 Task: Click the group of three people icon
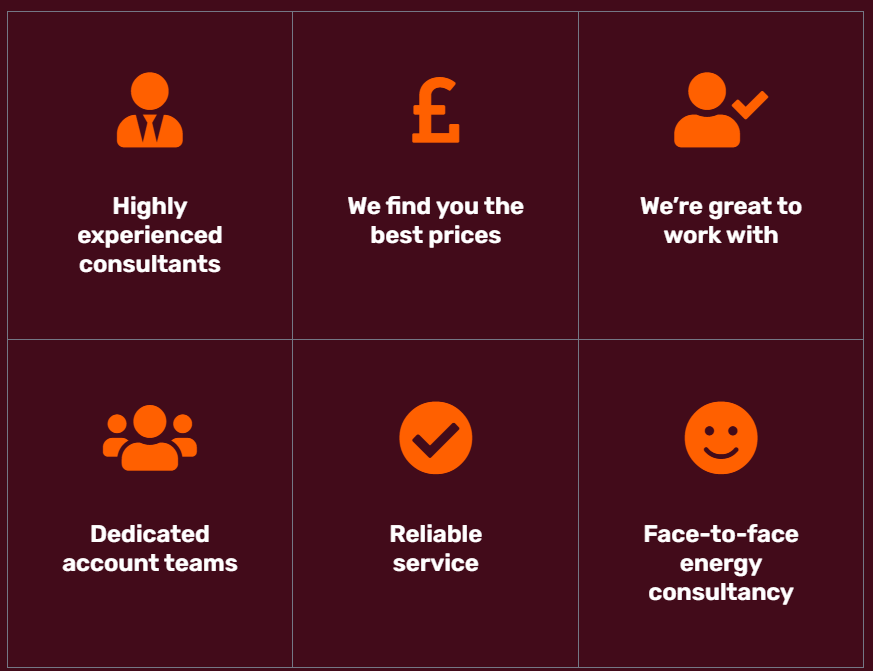(x=150, y=438)
